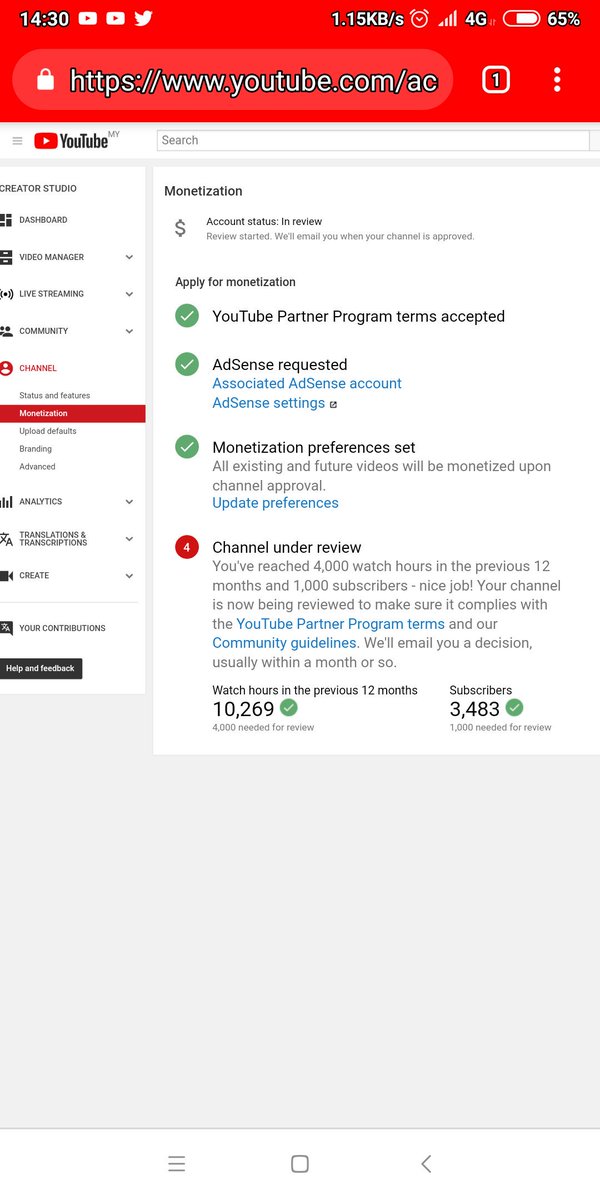The image size is (600, 1200).
Task: Tap the Android home square button
Action: pyautogui.click(x=299, y=1163)
